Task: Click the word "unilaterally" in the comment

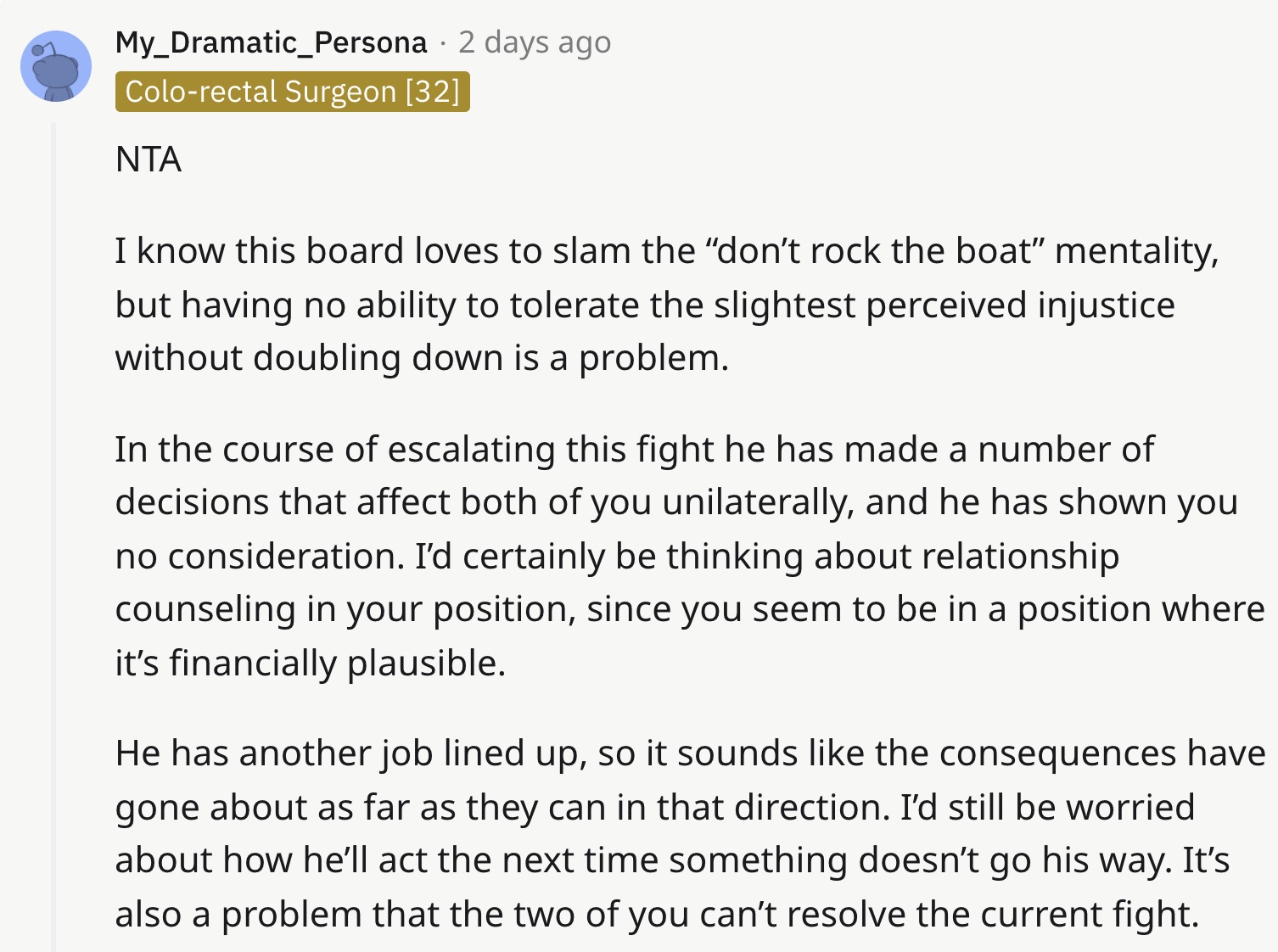Action: pyautogui.click(x=757, y=502)
